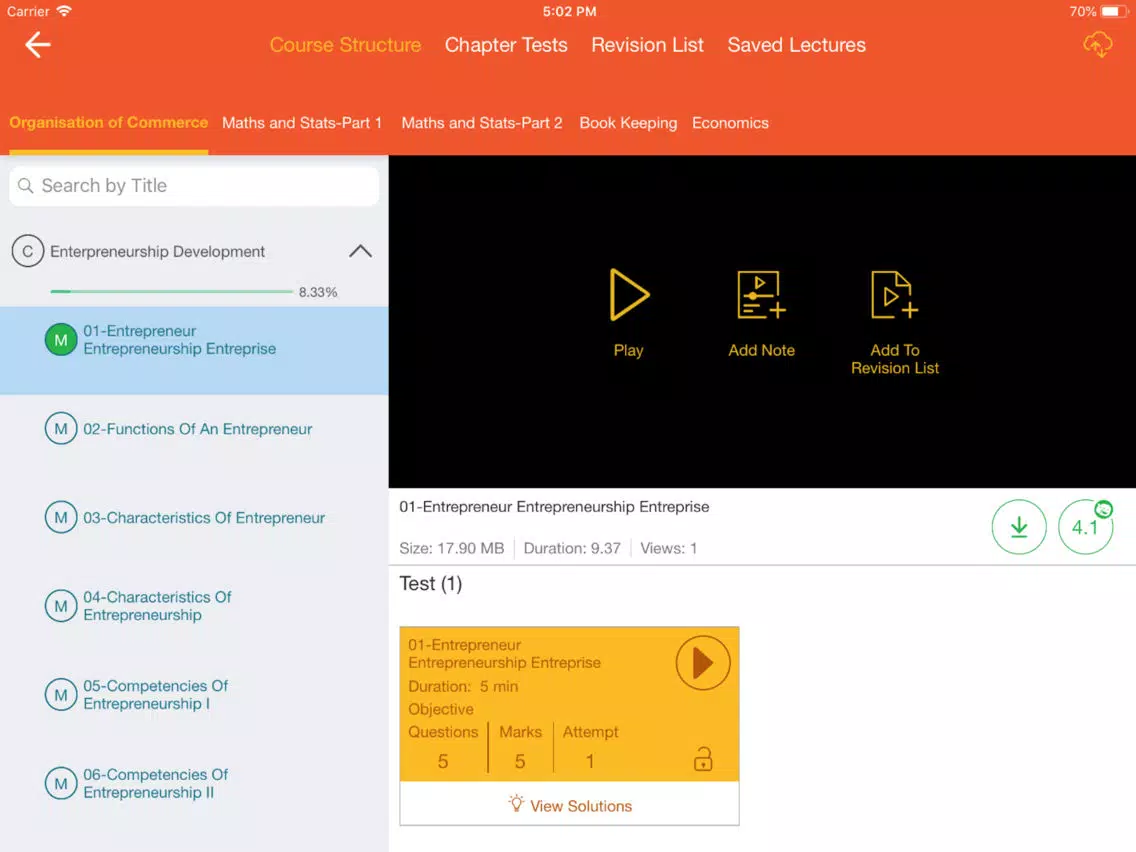Tap the back arrow icon

coord(38,45)
